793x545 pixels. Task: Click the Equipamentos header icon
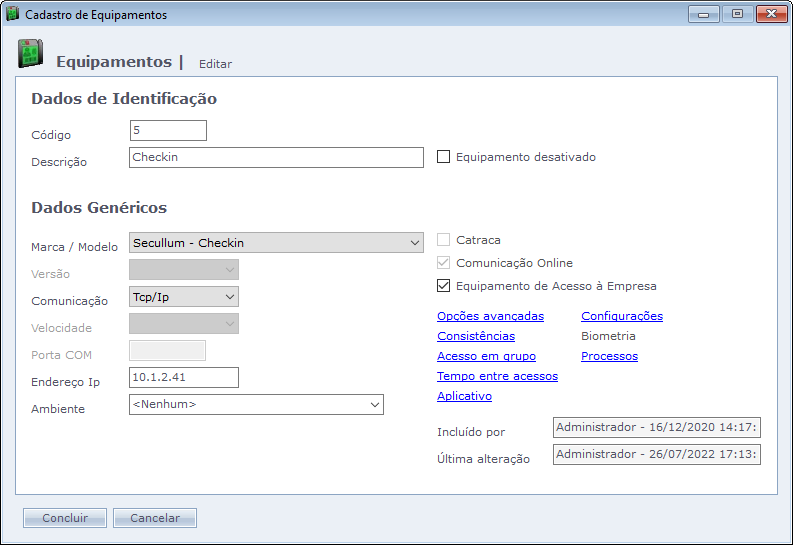[x=30, y=55]
